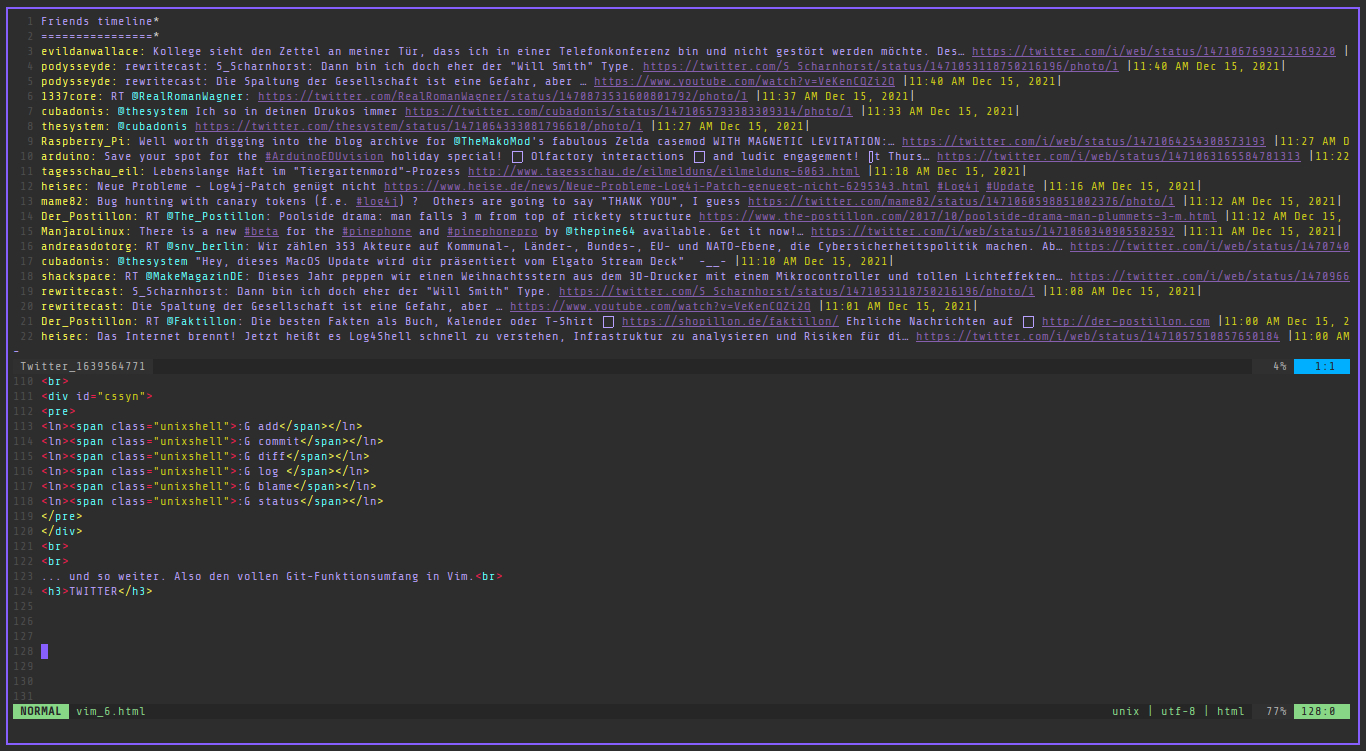Click the #beta hashtag in ManjaroLinux tweet
Screen dimensions: 1366x751
pos(261,231)
